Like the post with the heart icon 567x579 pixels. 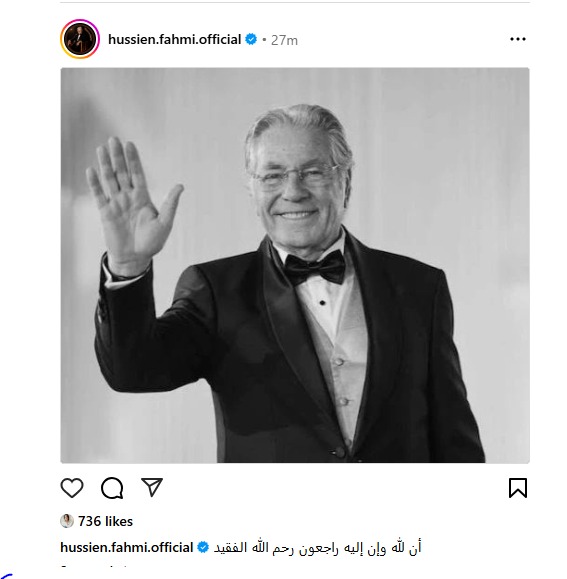click(72, 488)
